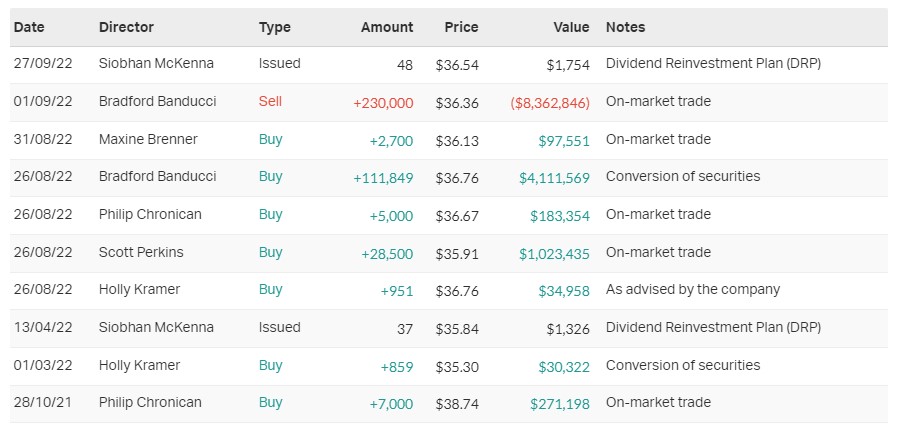Click the $38.74 price cell
The height and width of the screenshot is (432, 901).
click(x=457, y=403)
